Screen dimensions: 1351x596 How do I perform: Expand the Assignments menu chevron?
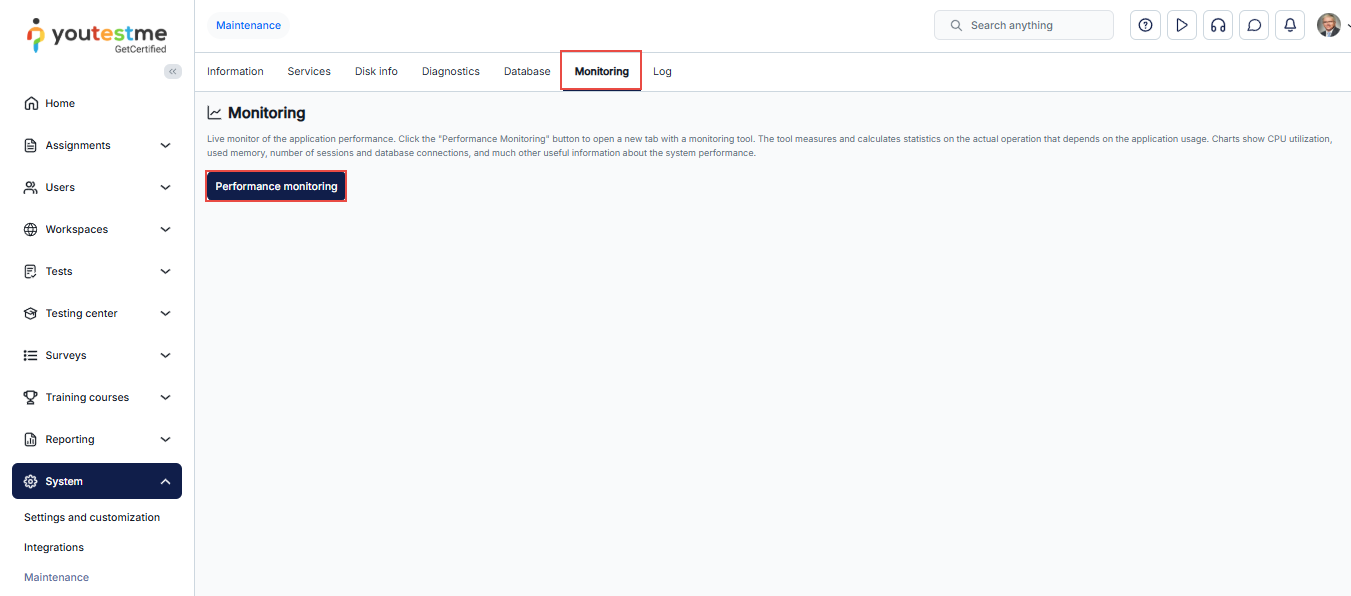pos(165,145)
